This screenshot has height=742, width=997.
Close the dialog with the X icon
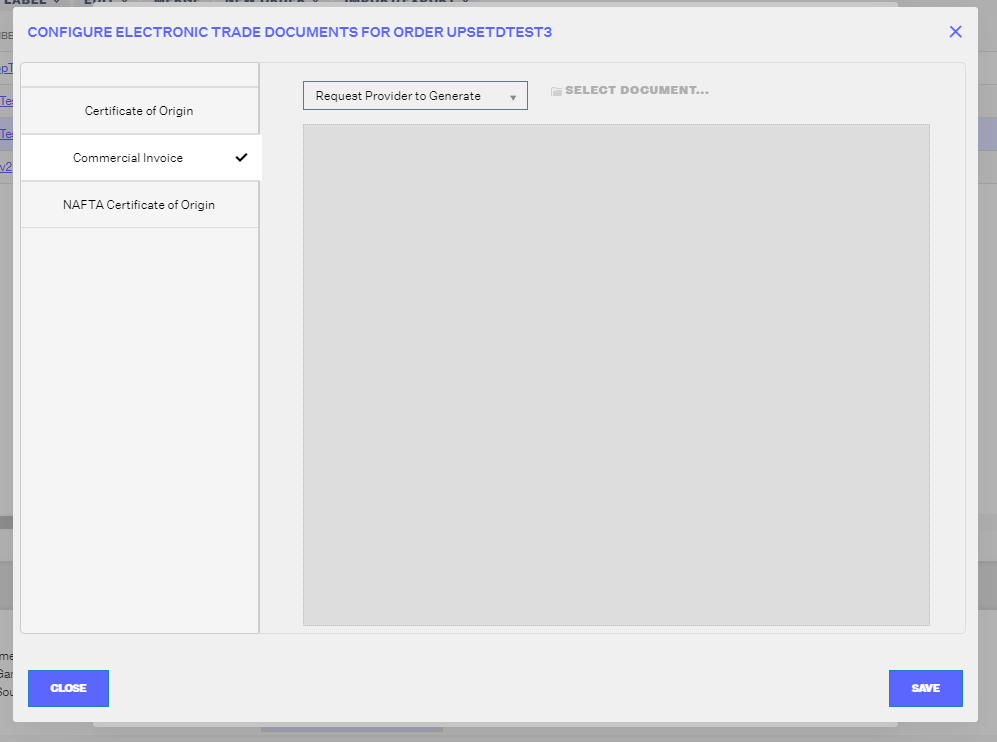coord(955,32)
